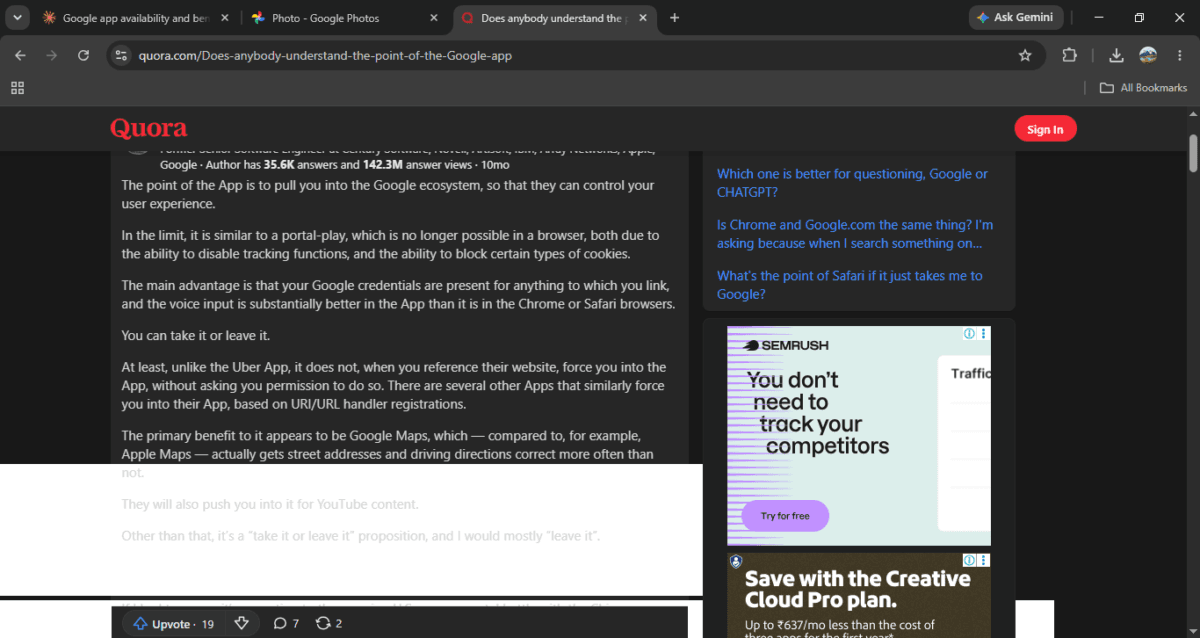The image size is (1200, 638).
Task: Click Semrush ad info icon
Action: (968, 334)
